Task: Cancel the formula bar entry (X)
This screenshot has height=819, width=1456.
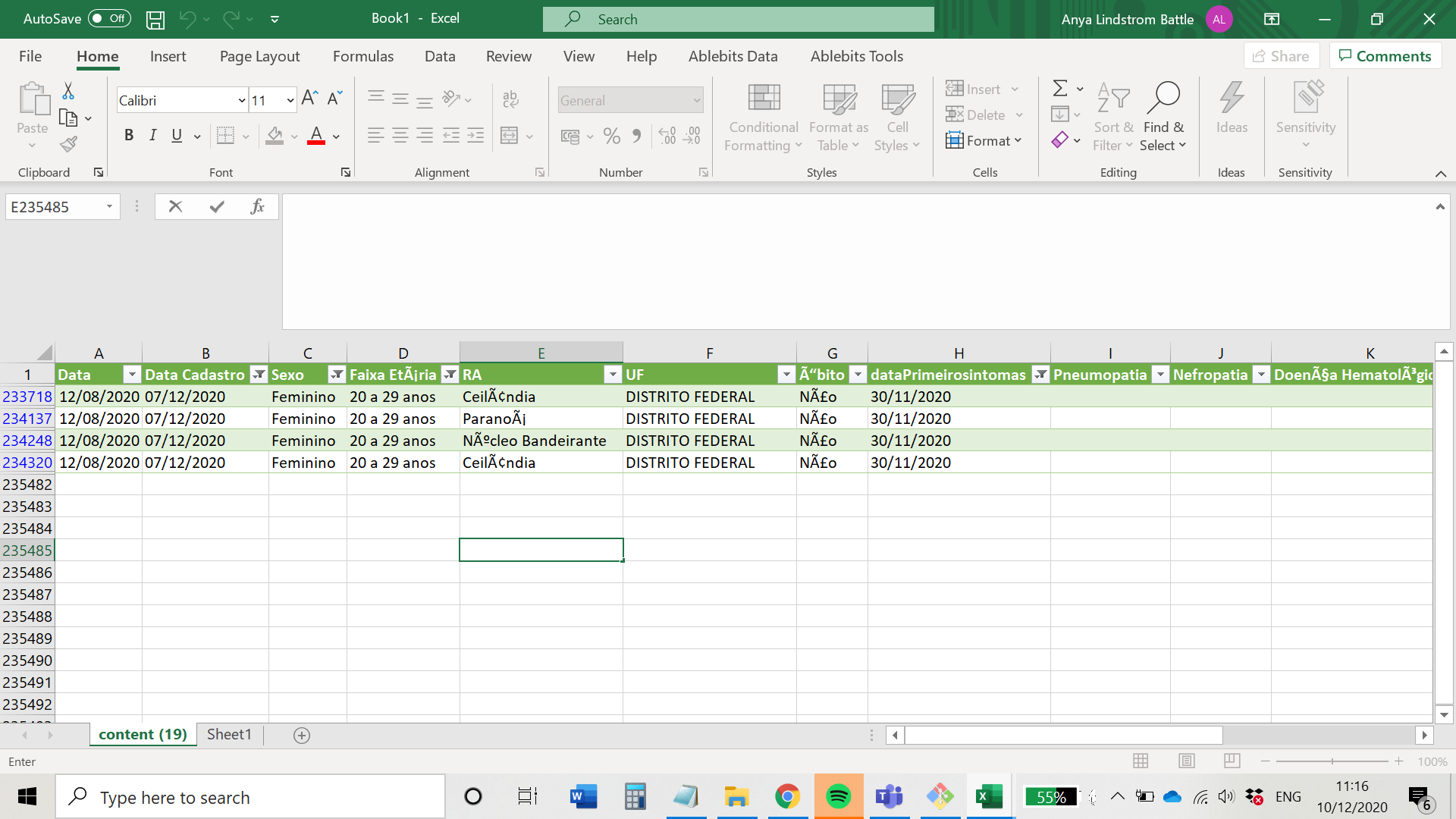Action: point(175,206)
